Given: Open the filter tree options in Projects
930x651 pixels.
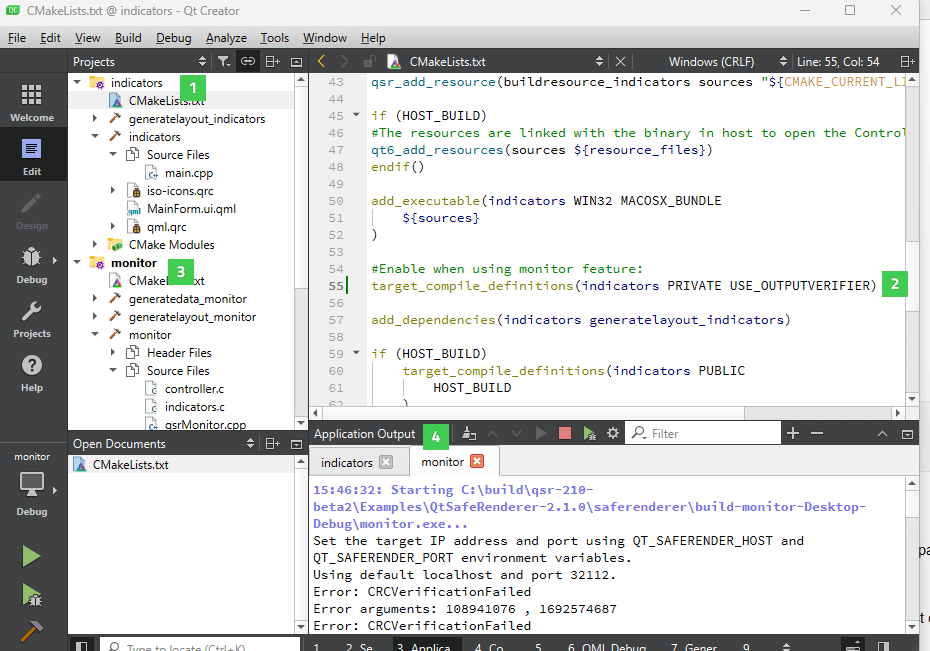Looking at the screenshot, I should coord(223,62).
